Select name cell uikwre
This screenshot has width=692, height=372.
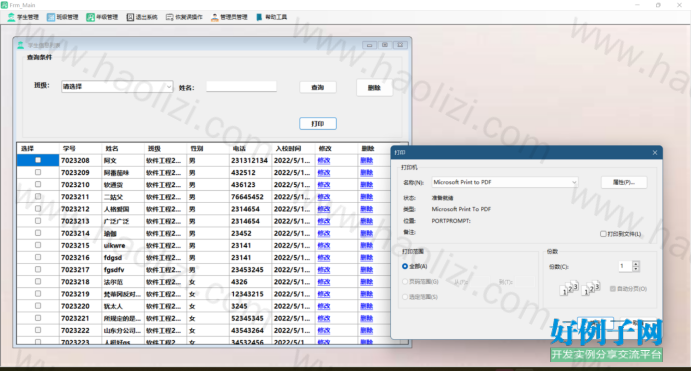coord(123,245)
